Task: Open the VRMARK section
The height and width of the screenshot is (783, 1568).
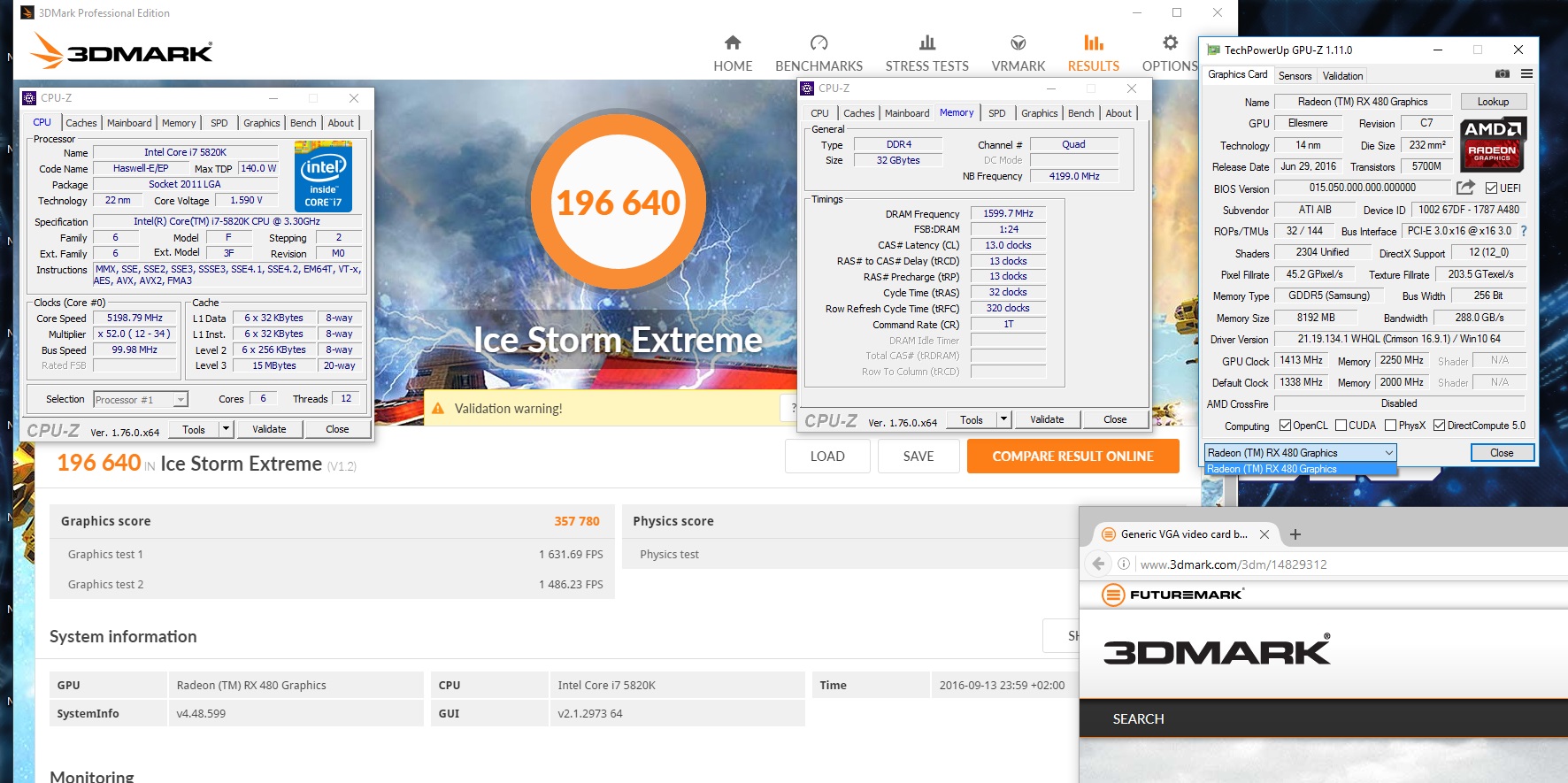Action: (x=1018, y=53)
